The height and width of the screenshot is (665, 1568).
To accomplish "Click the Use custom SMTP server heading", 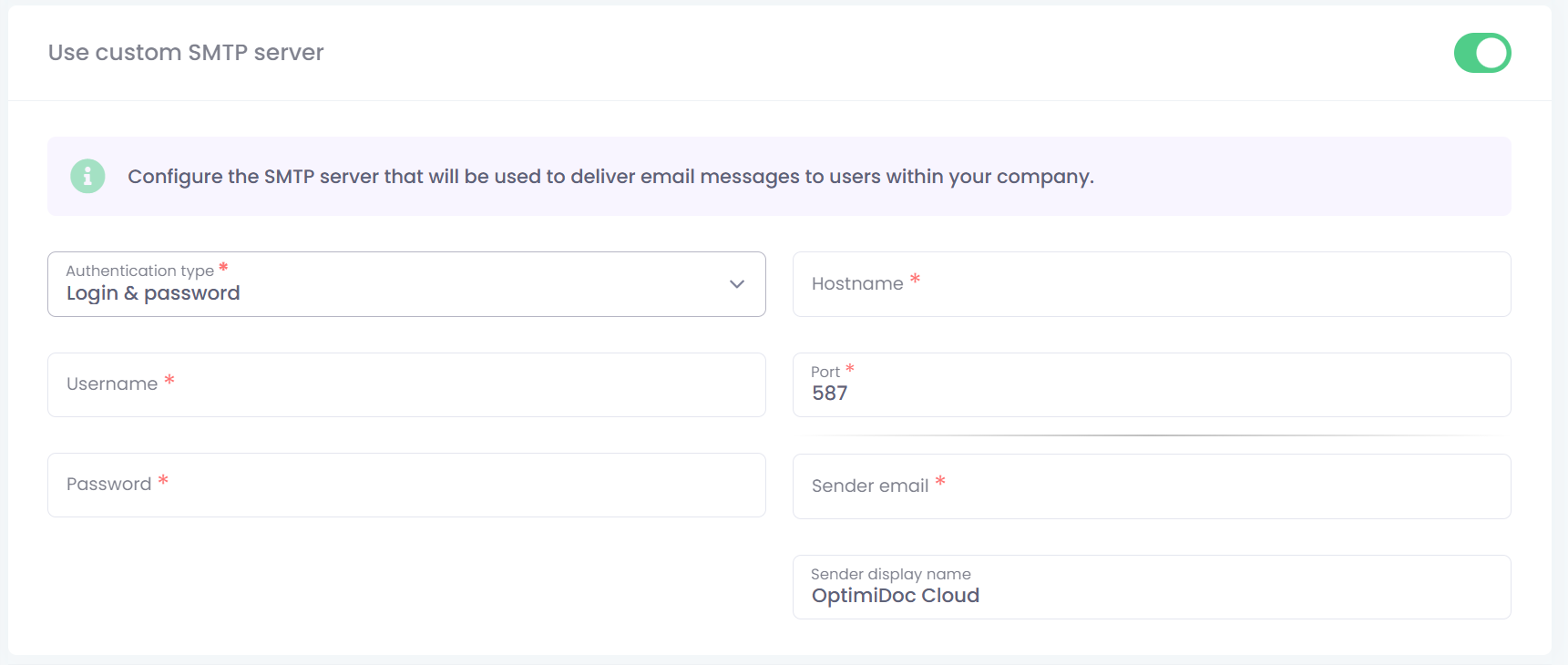I will (x=186, y=53).
